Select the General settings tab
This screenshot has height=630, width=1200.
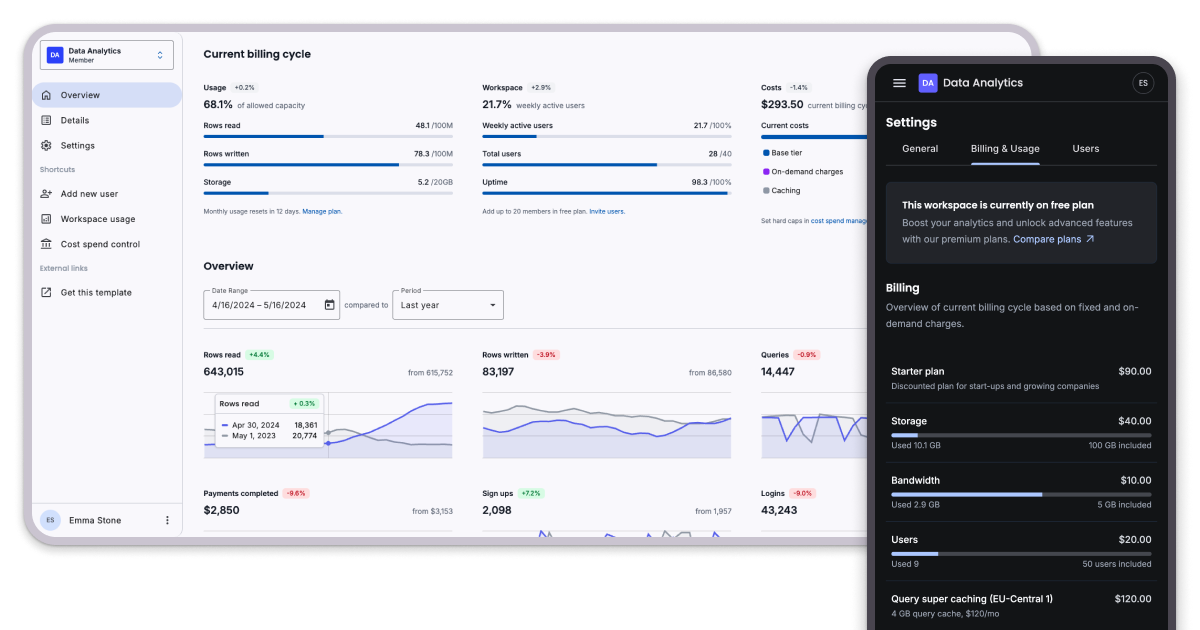point(919,148)
